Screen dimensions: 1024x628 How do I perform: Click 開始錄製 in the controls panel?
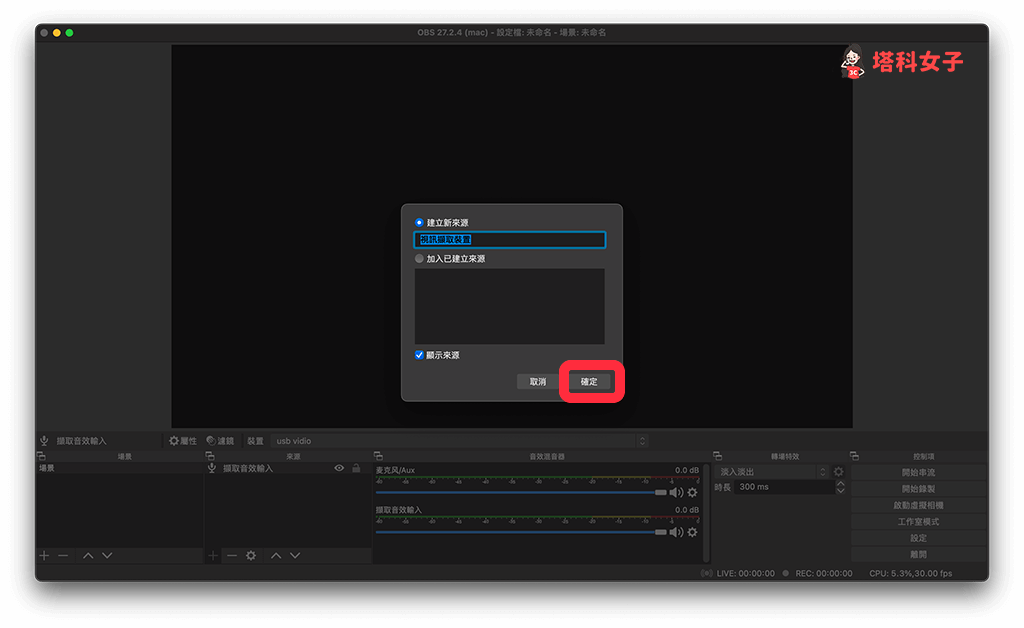point(919,489)
